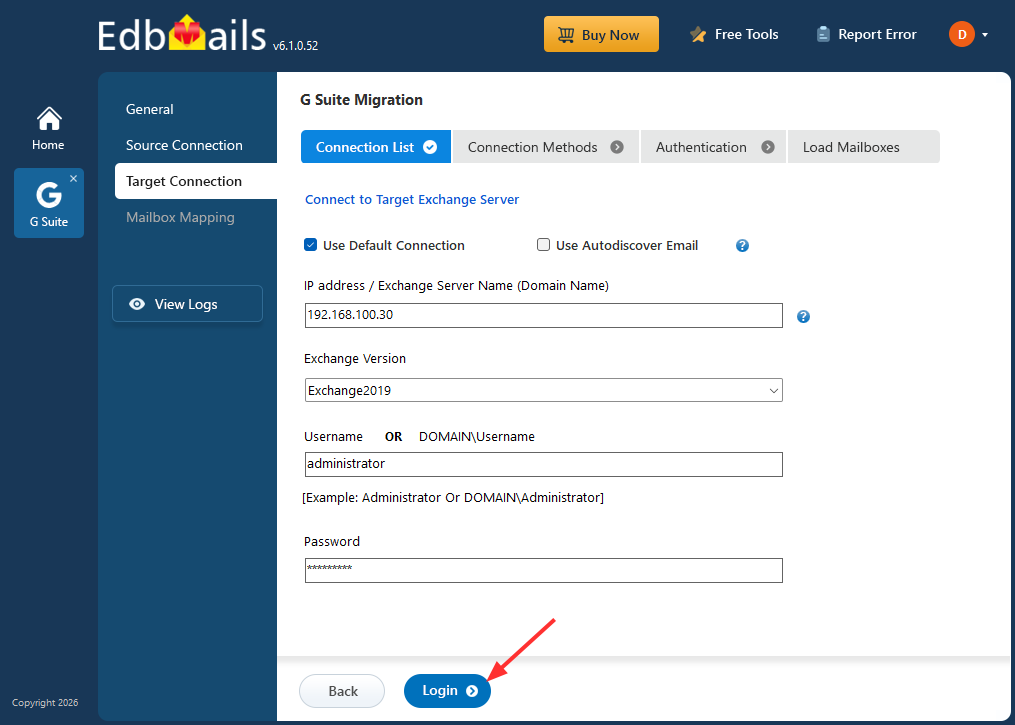Click the shopping cart icon on Buy Now
The image size is (1015, 725).
point(566,33)
